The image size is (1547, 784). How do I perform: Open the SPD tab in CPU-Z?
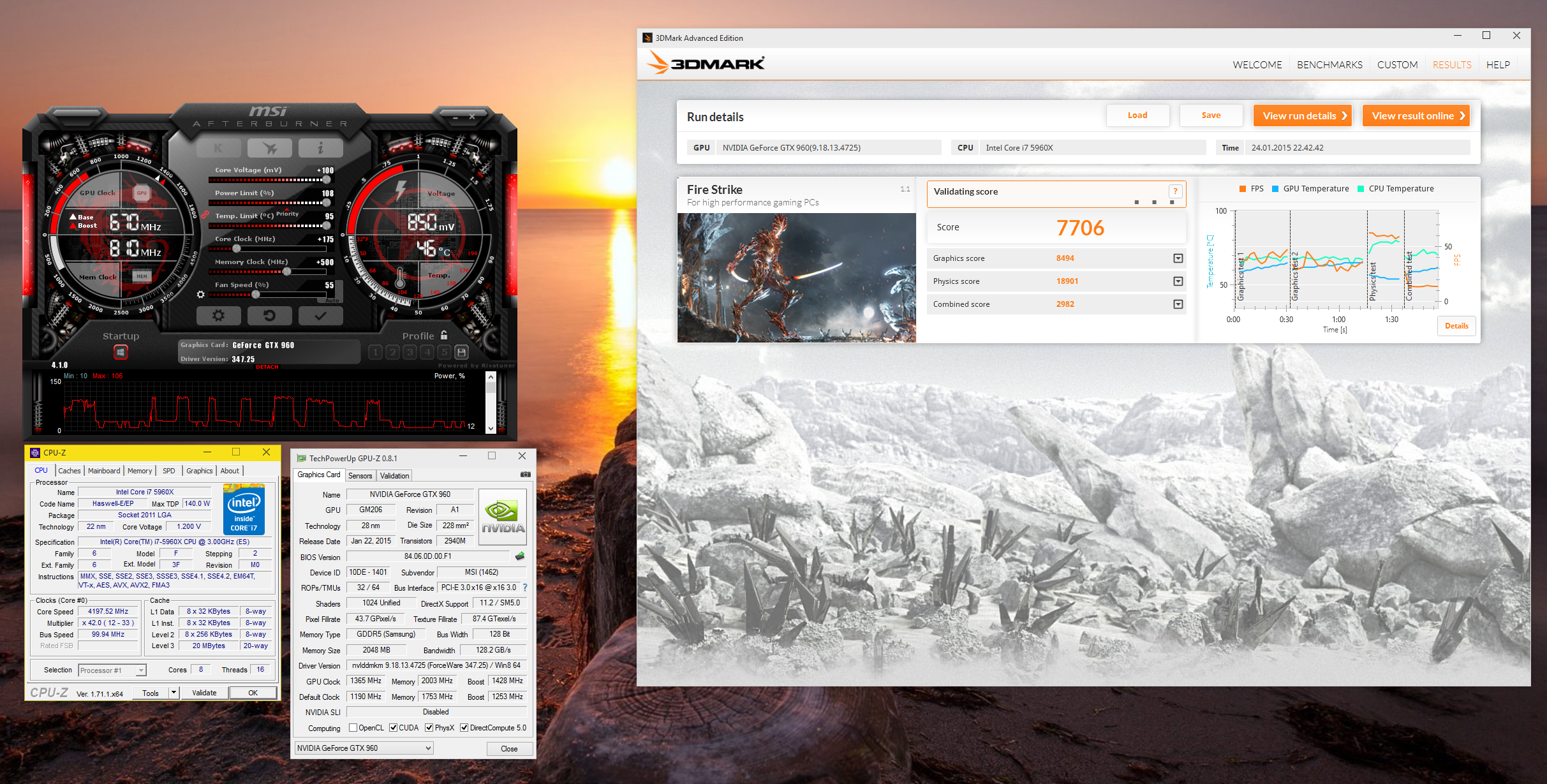pos(168,471)
